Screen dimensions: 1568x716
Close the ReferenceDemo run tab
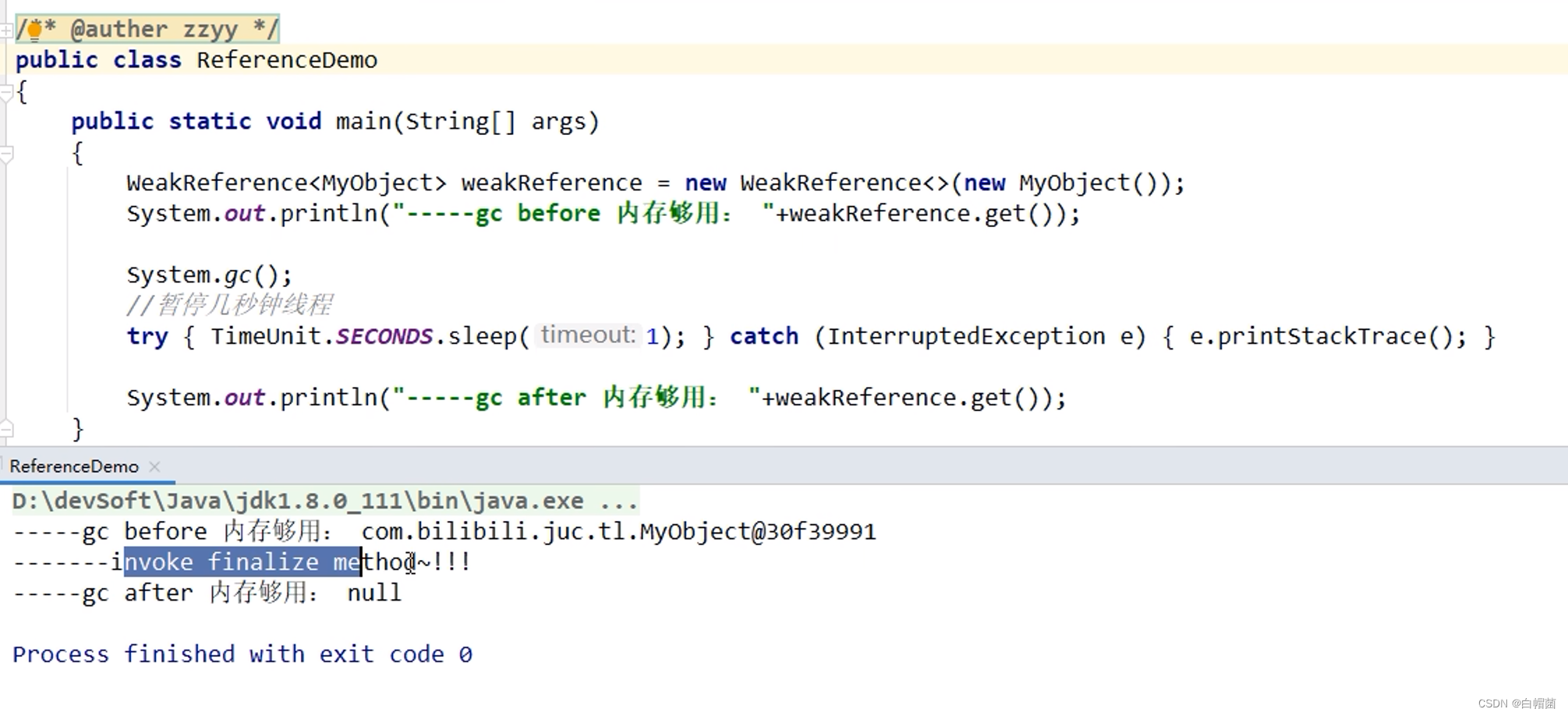point(154,466)
